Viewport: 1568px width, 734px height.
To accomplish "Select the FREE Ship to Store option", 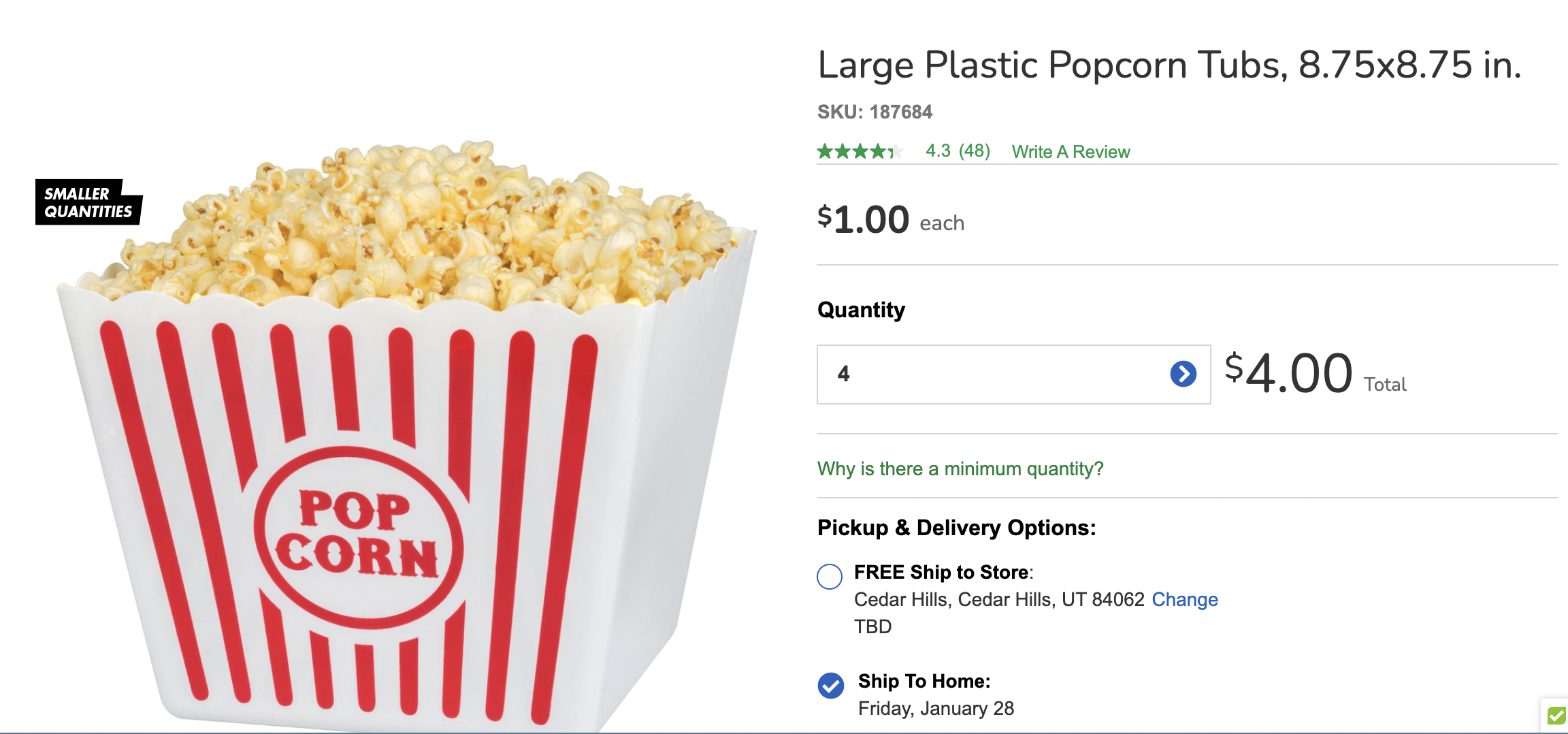I will 830,577.
